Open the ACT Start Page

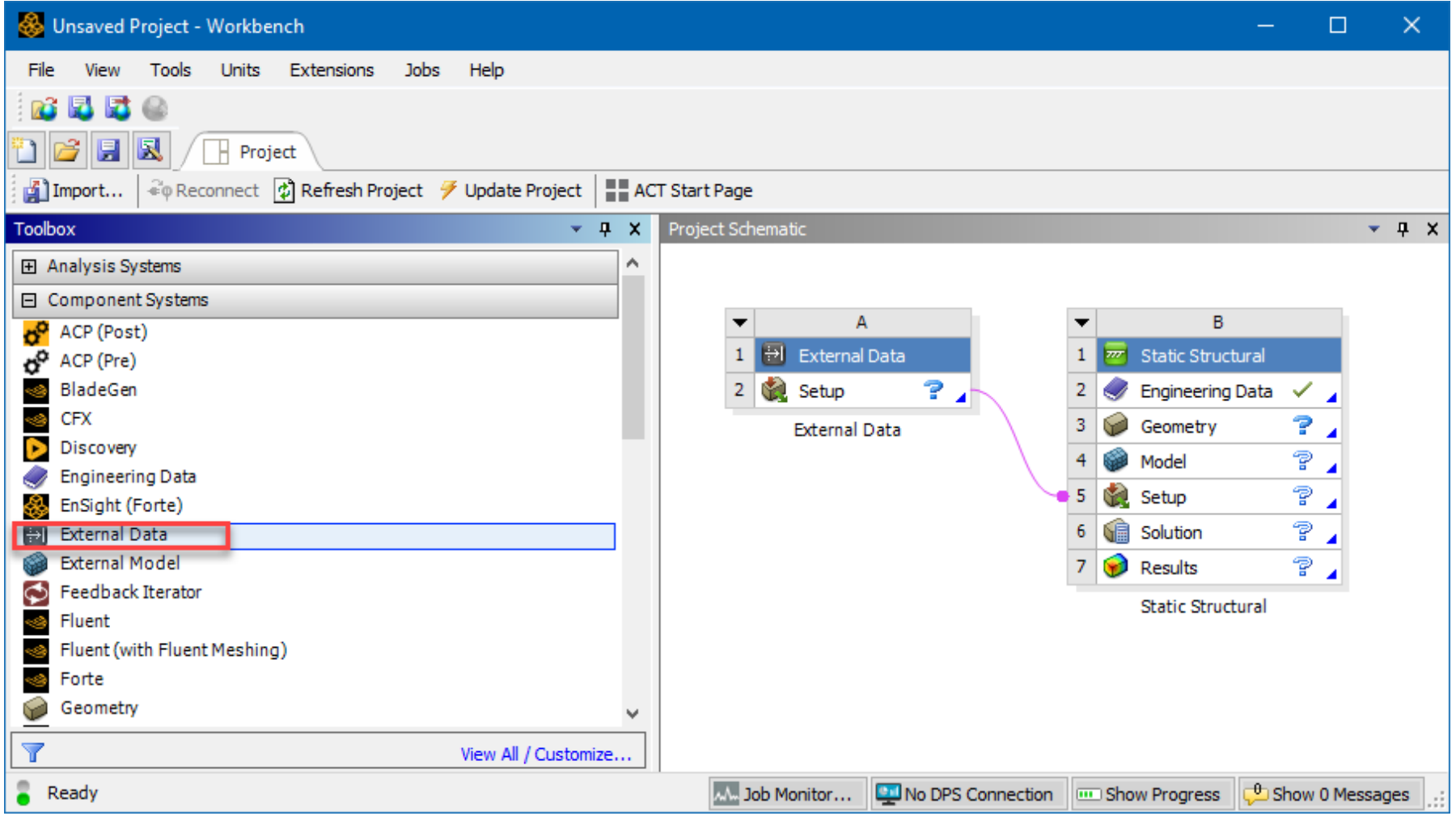point(679,191)
